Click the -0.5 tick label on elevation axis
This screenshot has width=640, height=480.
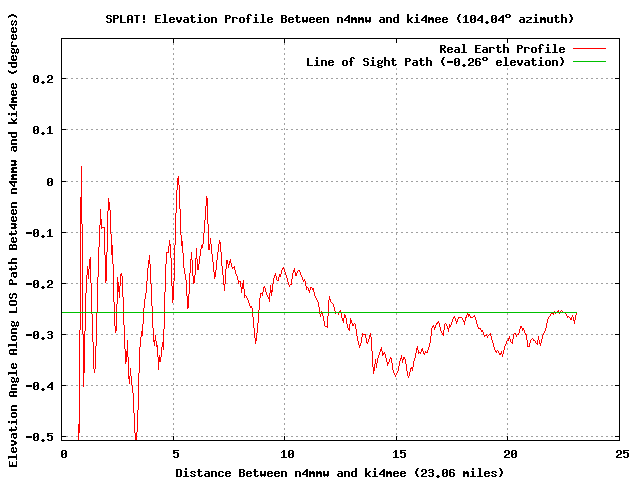(x=39, y=437)
